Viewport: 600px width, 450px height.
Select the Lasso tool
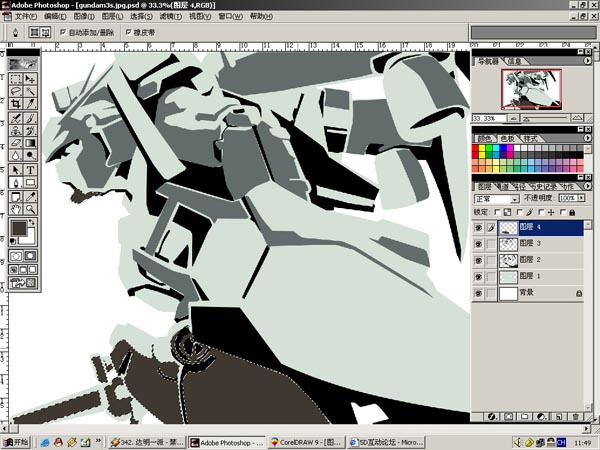(16, 91)
